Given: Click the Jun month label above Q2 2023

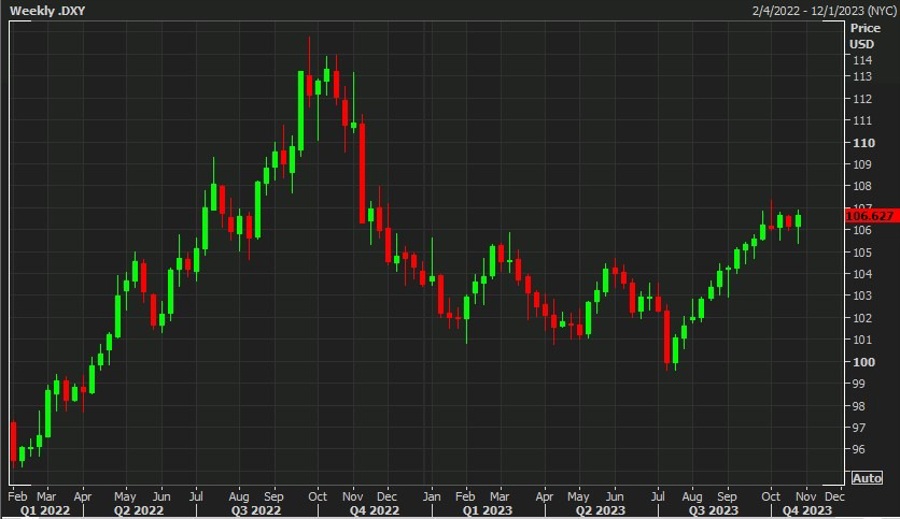Looking at the screenshot, I should tap(615, 497).
